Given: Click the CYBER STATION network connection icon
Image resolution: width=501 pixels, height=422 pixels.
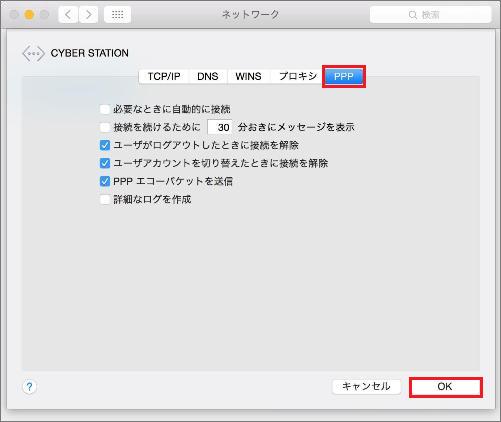Looking at the screenshot, I should click(33, 53).
